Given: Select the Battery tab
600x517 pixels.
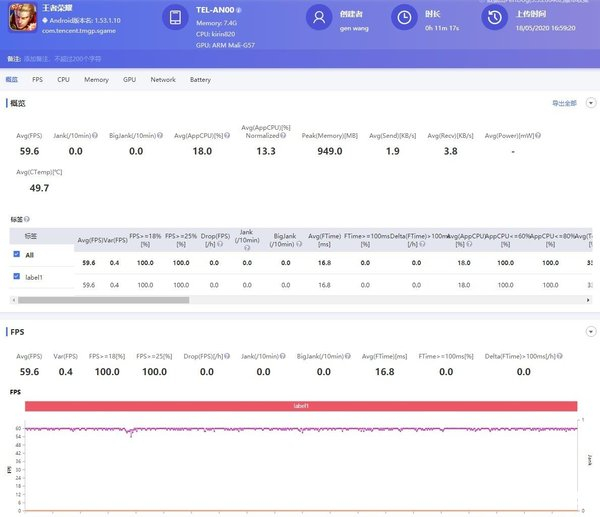Looking at the screenshot, I should pyautogui.click(x=200, y=79).
